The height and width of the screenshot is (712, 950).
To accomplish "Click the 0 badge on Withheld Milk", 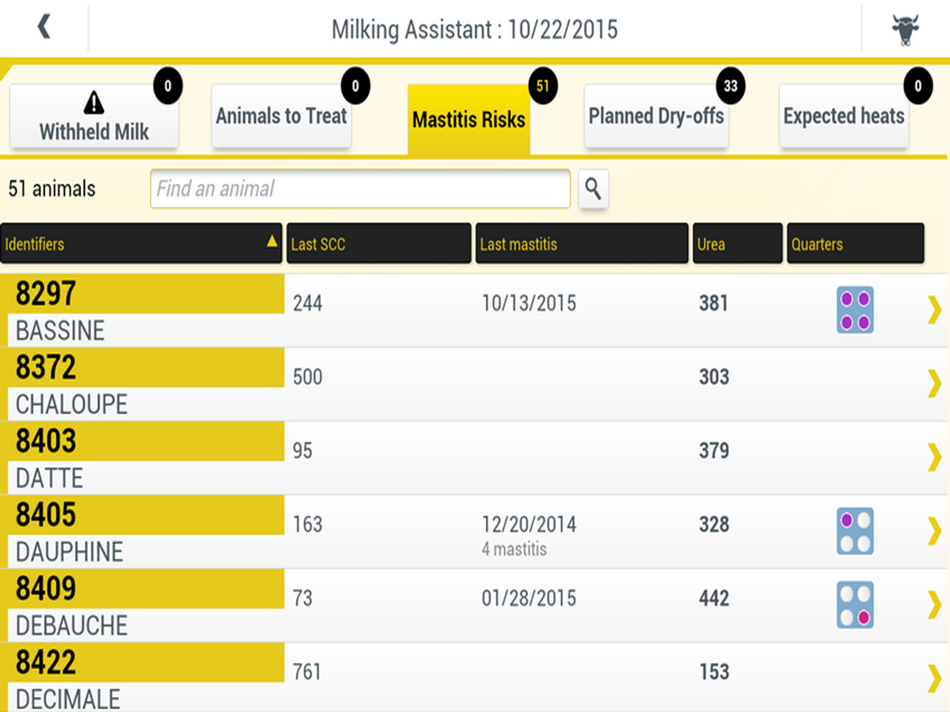I will 168,86.
